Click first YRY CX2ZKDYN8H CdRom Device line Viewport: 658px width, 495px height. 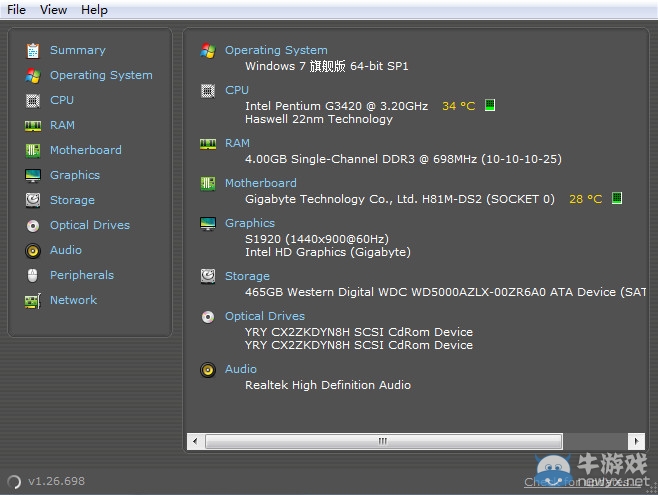point(359,332)
